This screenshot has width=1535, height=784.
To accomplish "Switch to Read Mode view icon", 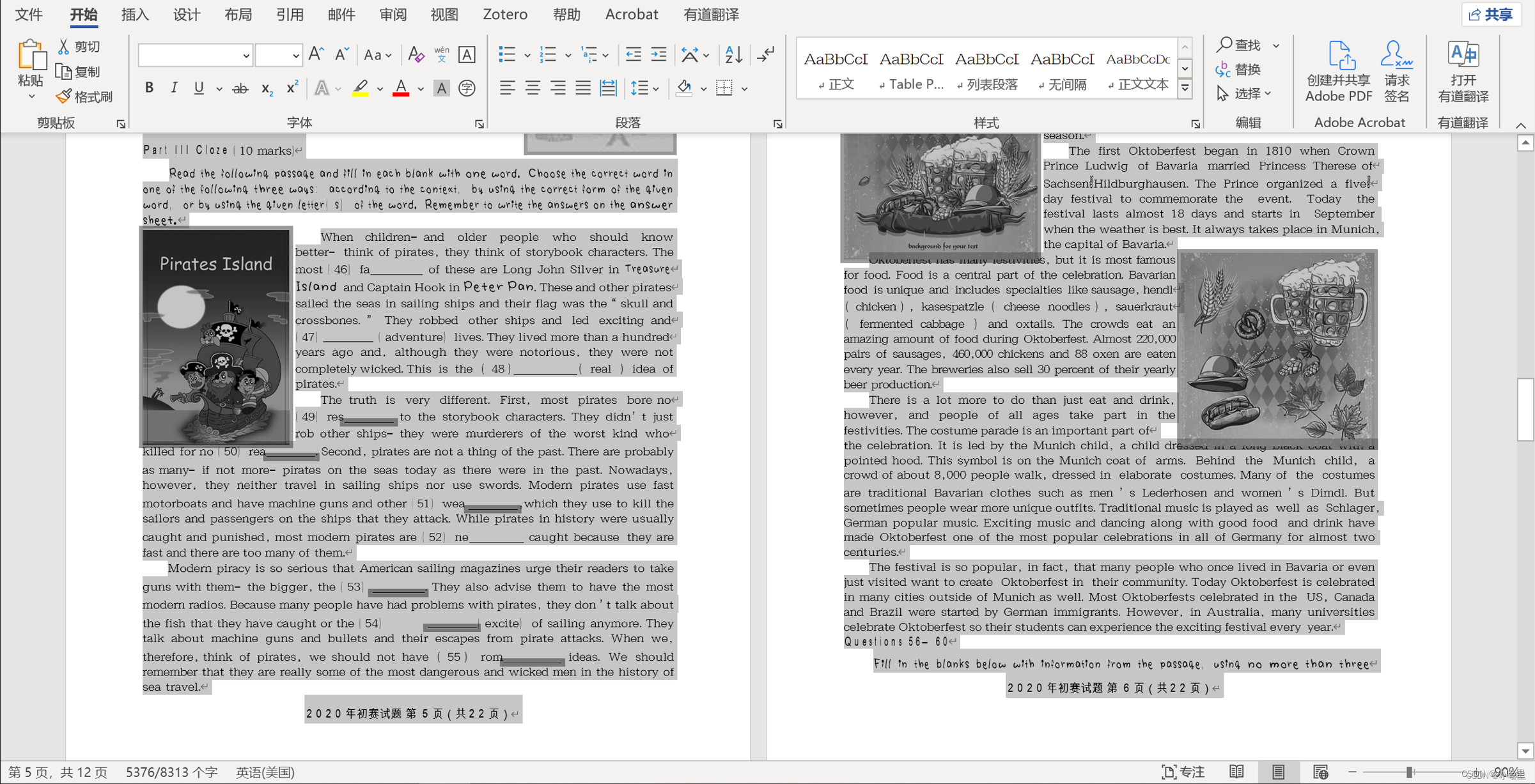I will [1236, 772].
